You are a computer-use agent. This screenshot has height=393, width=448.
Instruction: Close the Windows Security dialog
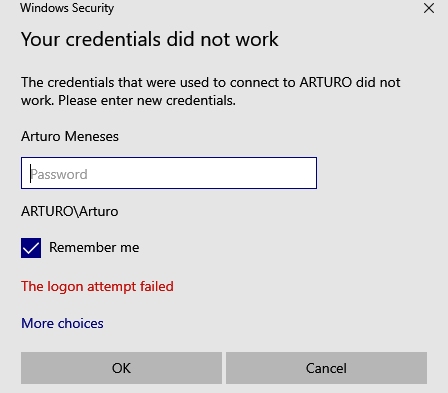[x=429, y=8]
